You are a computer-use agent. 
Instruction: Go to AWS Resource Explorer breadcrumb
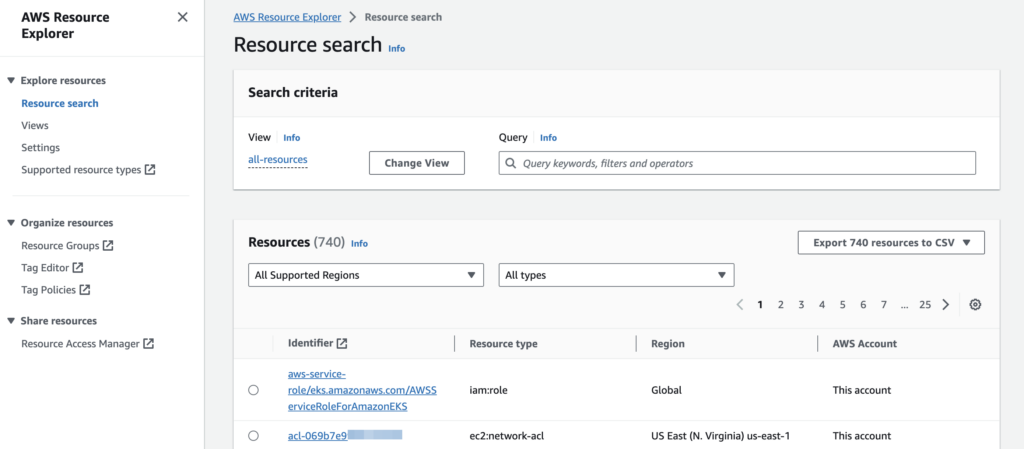tap(287, 18)
